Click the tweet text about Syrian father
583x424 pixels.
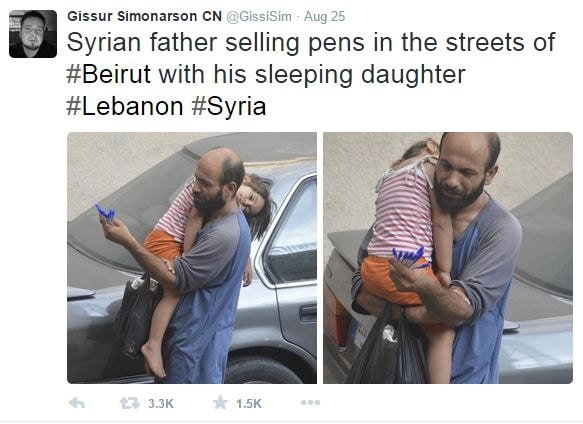[311, 74]
